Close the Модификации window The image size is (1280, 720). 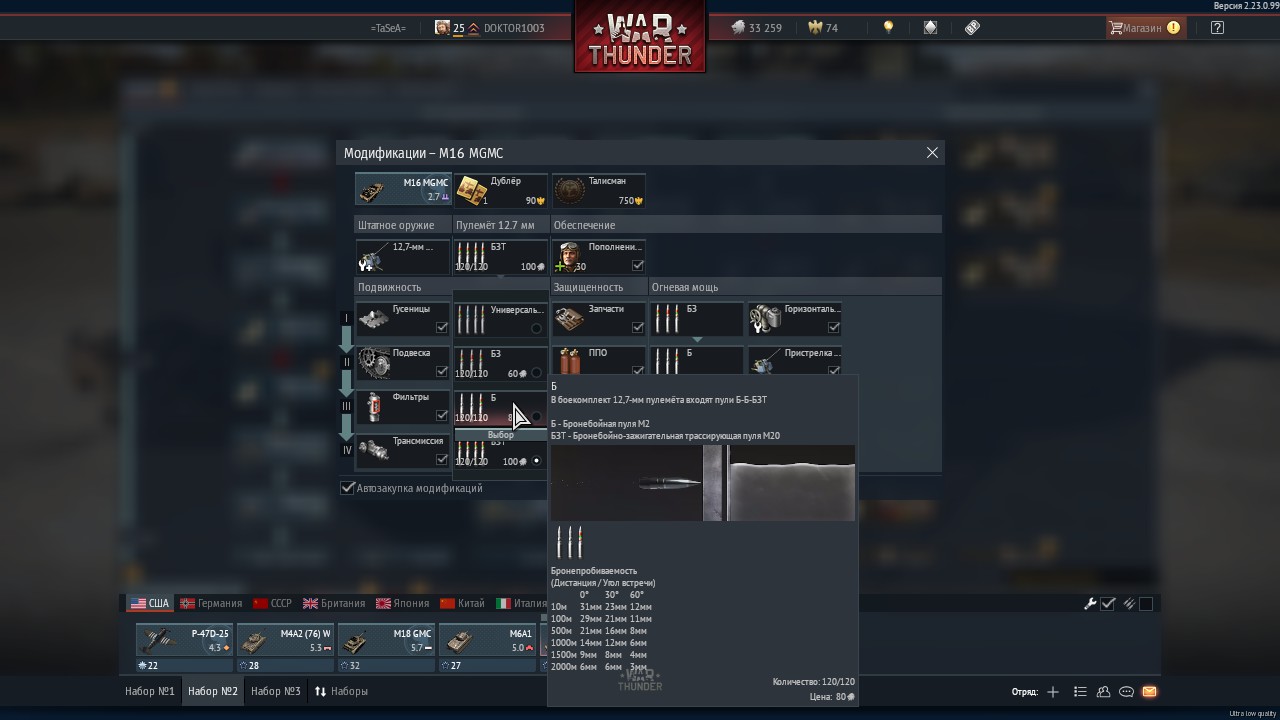pos(932,153)
